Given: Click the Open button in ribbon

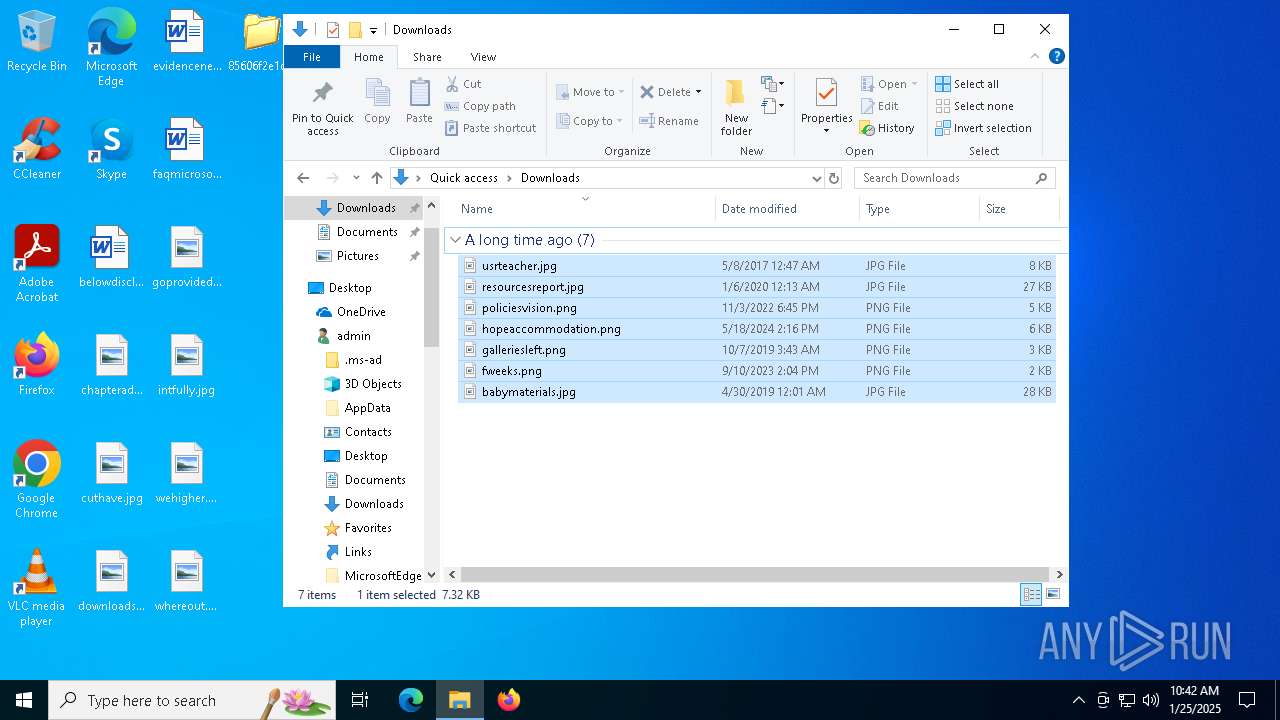Looking at the screenshot, I should pos(888,84).
